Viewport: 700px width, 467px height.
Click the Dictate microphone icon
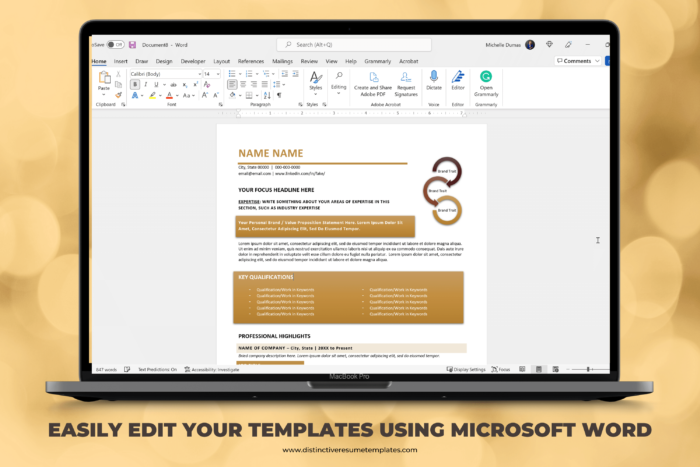(434, 77)
